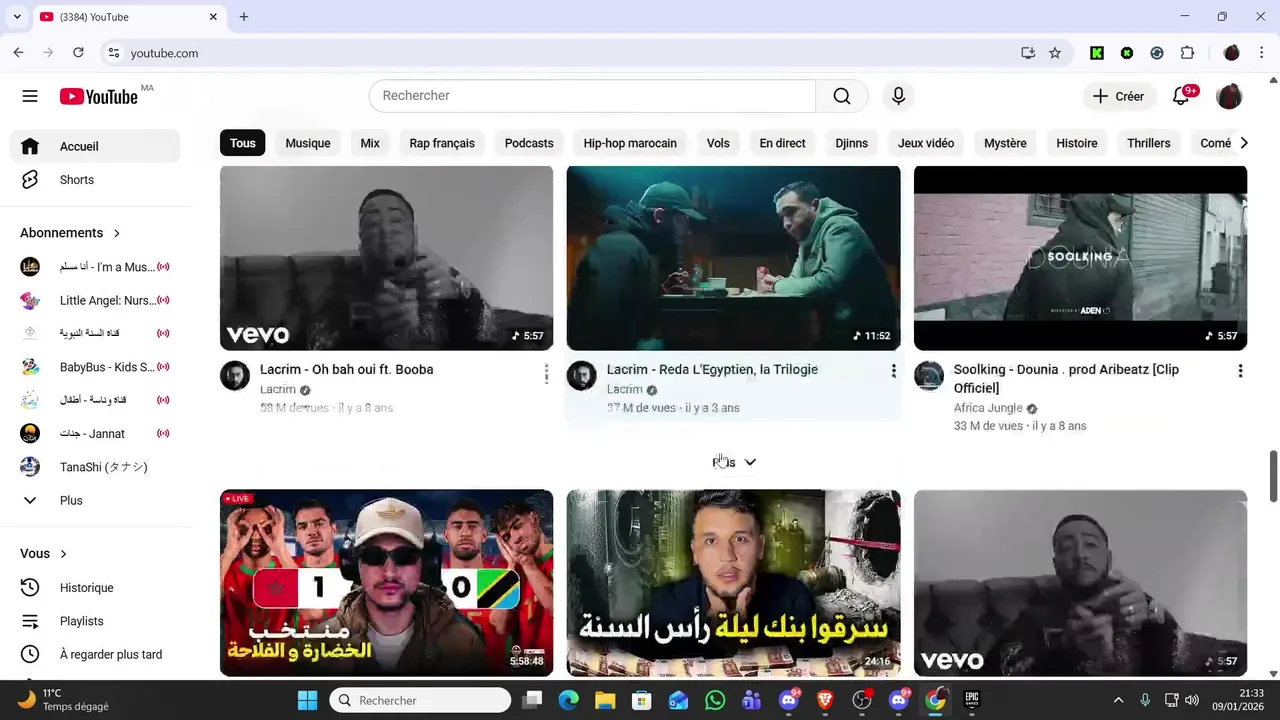Open Historique in the sidebar
Viewport: 1280px width, 720px height.
pos(95,588)
